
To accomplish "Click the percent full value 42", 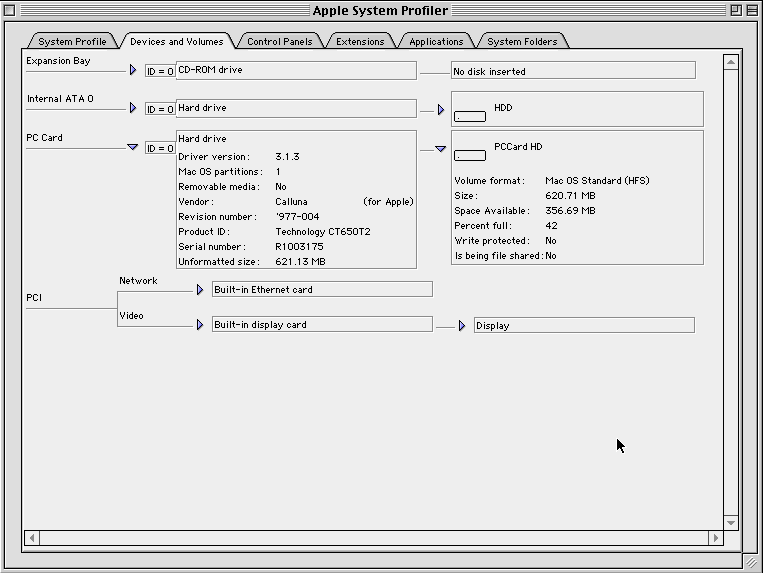I will tap(551, 226).
